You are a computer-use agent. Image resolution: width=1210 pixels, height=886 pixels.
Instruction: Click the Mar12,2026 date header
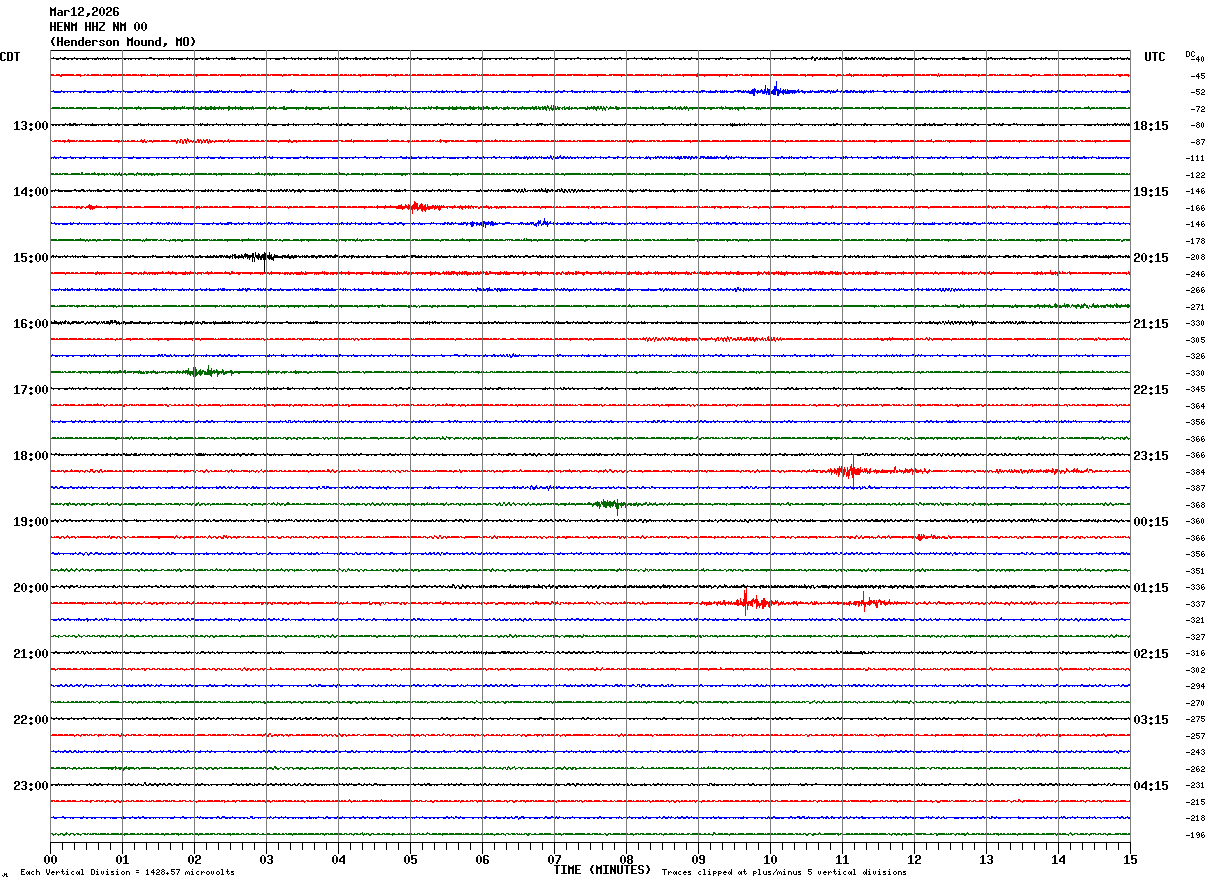84,12
